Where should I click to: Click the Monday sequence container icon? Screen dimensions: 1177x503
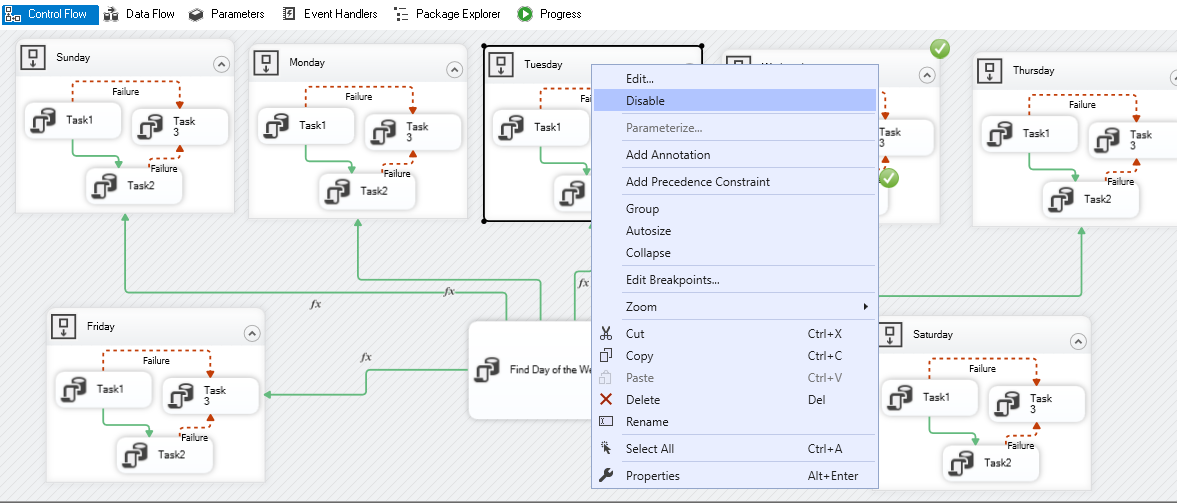pos(267,62)
